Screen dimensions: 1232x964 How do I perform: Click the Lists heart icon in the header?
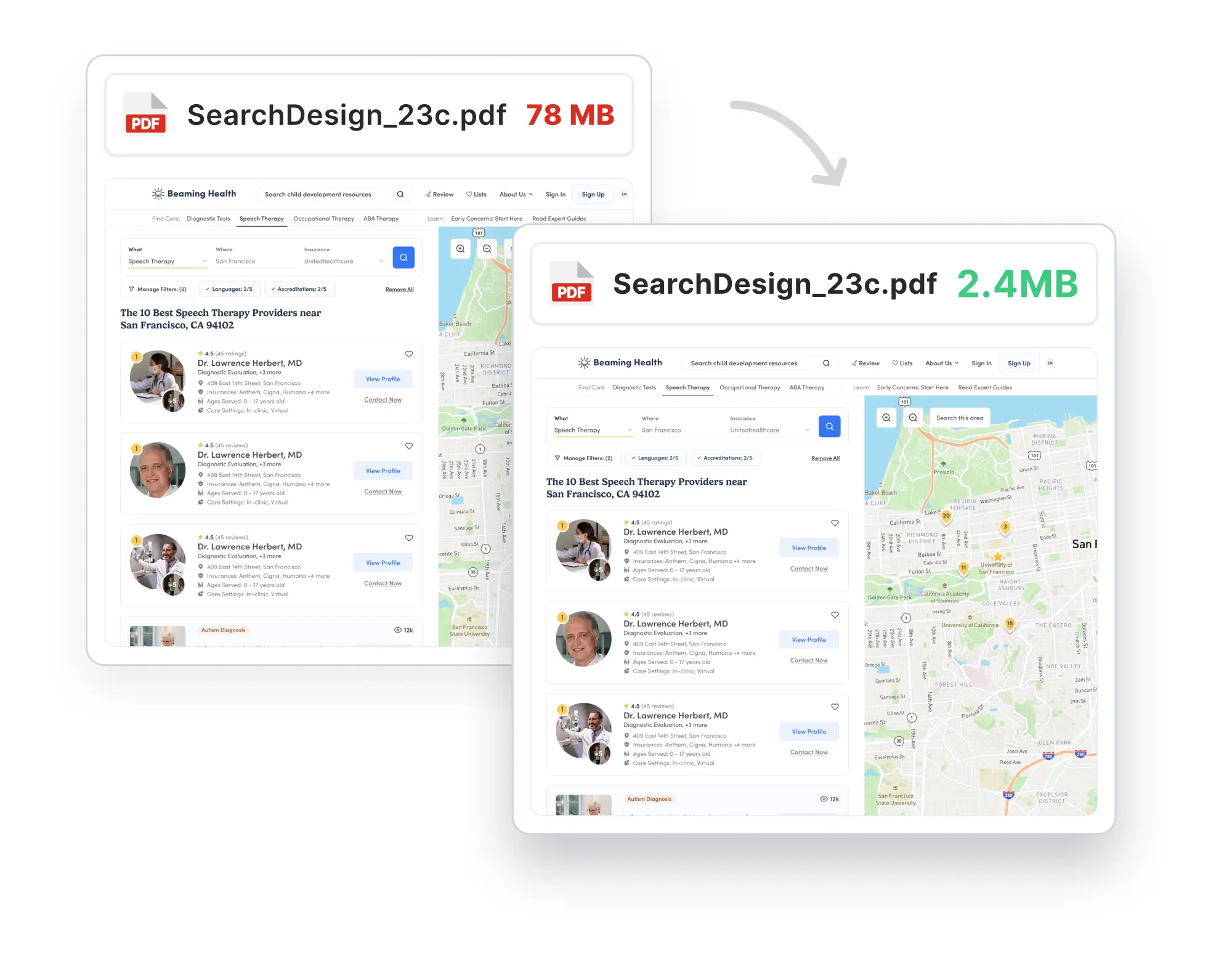(894, 363)
